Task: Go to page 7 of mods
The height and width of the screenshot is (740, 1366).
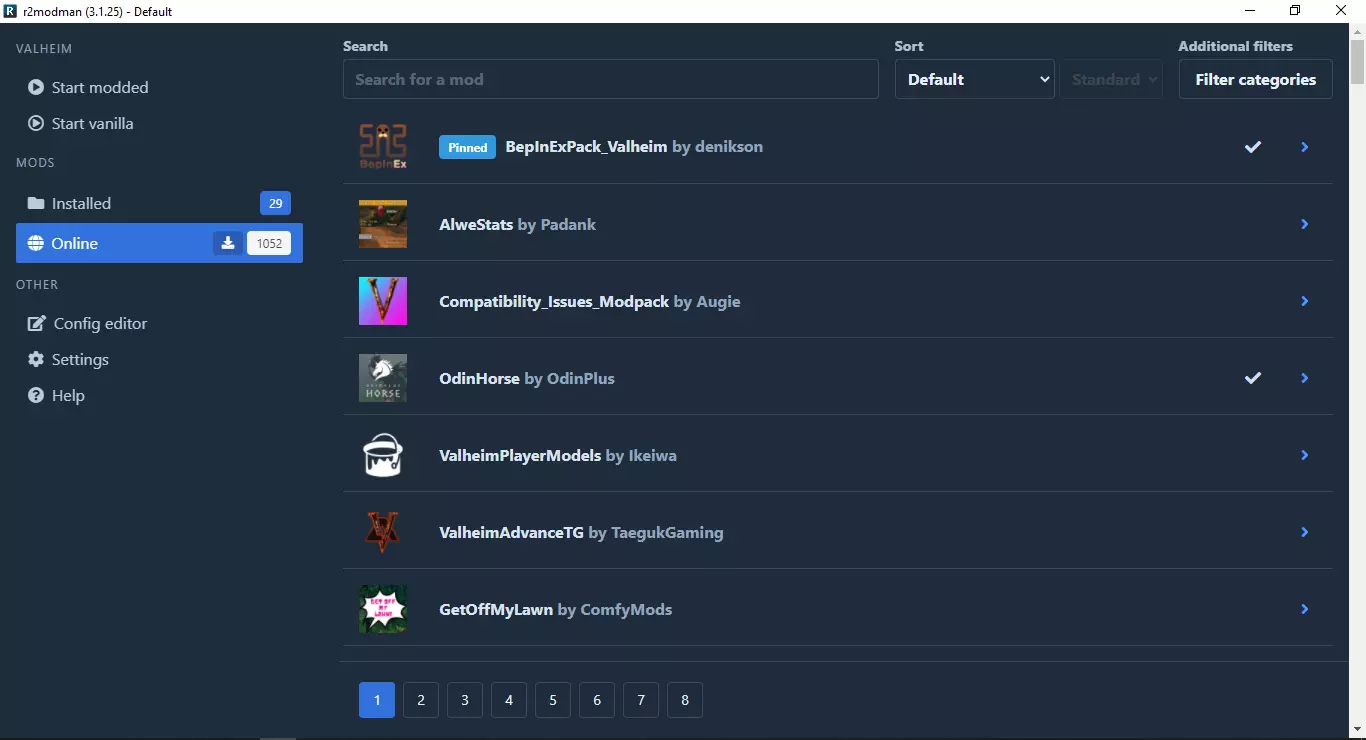Action: pos(641,700)
